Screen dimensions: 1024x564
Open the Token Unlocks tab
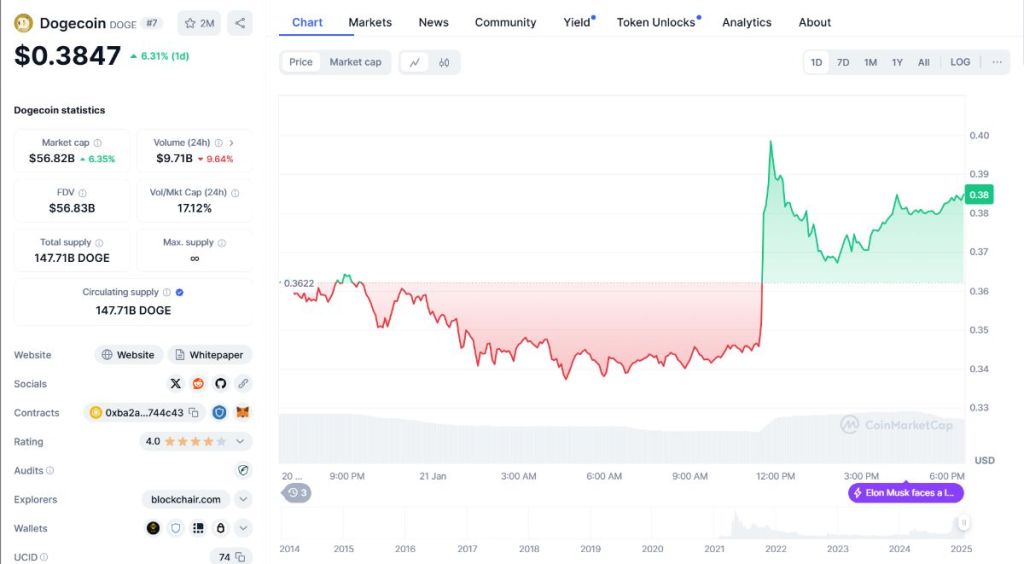click(656, 22)
